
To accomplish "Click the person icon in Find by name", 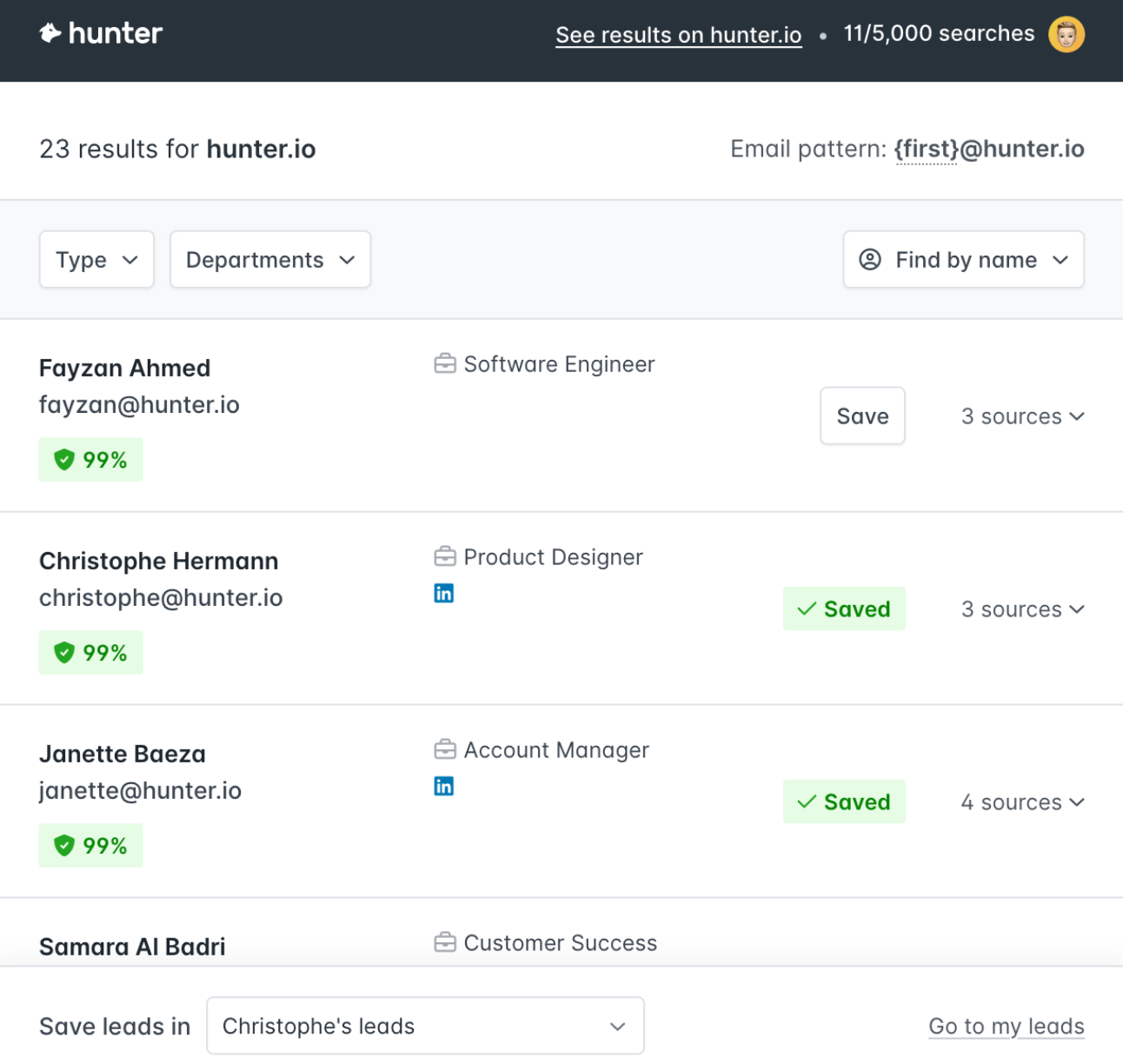I will 870,260.
